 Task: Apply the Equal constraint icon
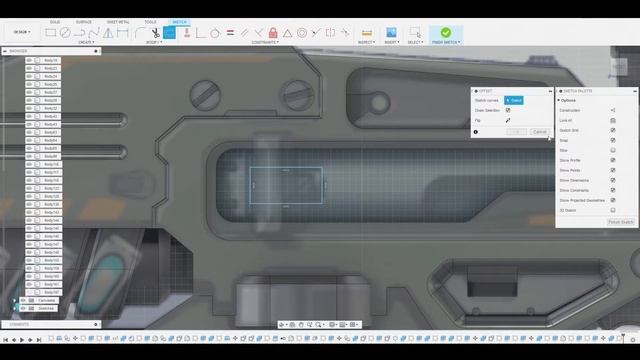click(x=230, y=33)
